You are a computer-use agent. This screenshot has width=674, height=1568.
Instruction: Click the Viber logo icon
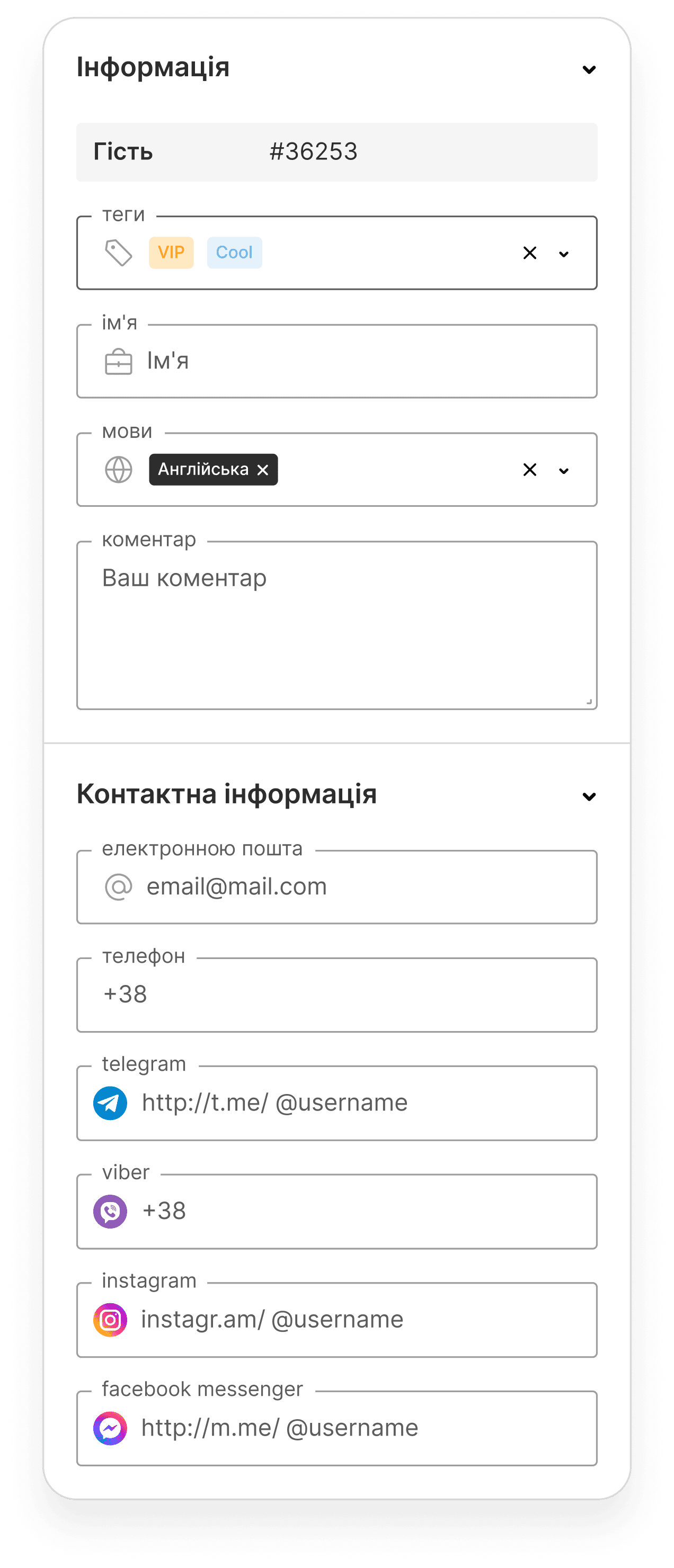(110, 1211)
